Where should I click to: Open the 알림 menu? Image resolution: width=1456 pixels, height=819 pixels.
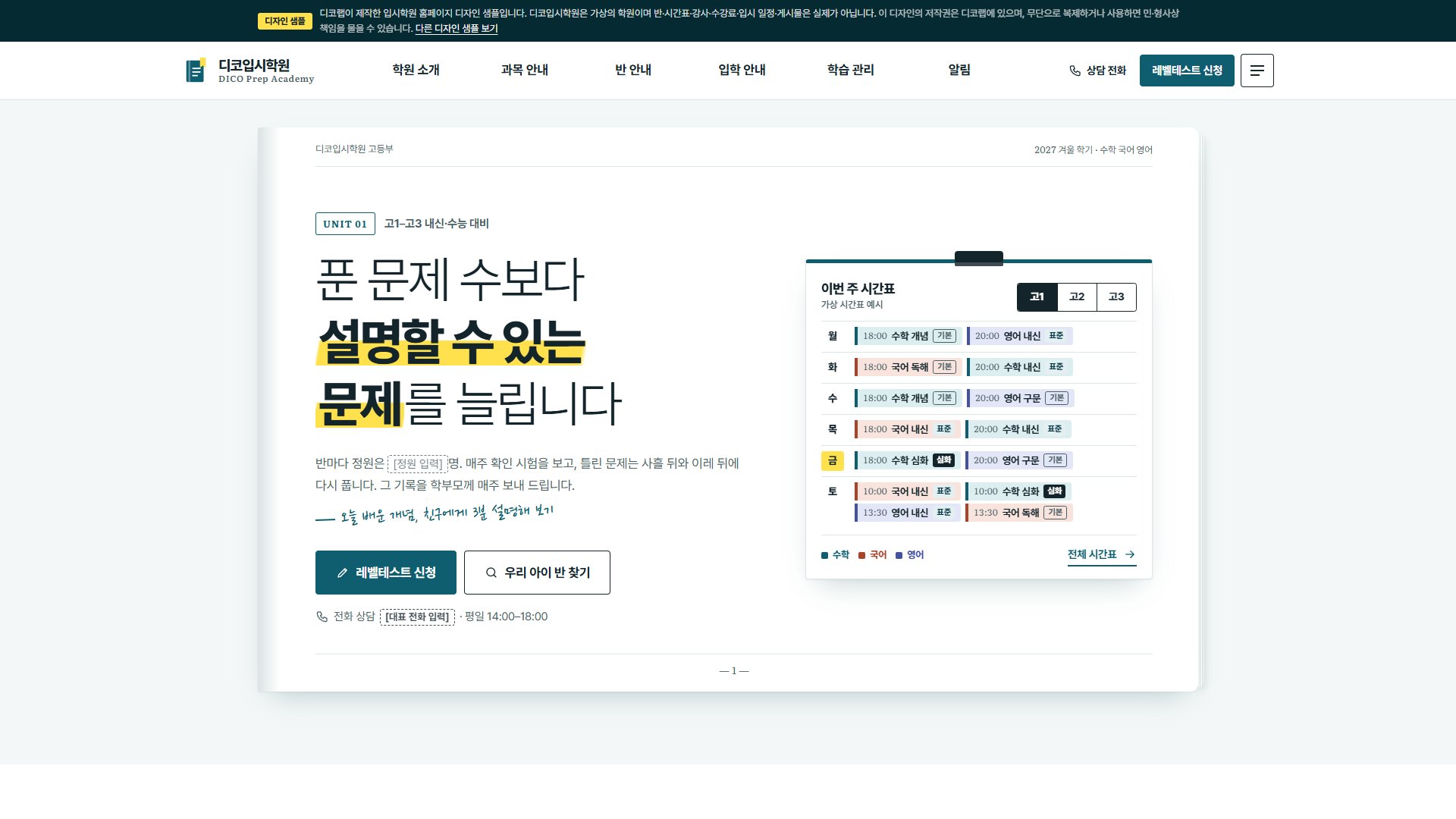pos(959,70)
